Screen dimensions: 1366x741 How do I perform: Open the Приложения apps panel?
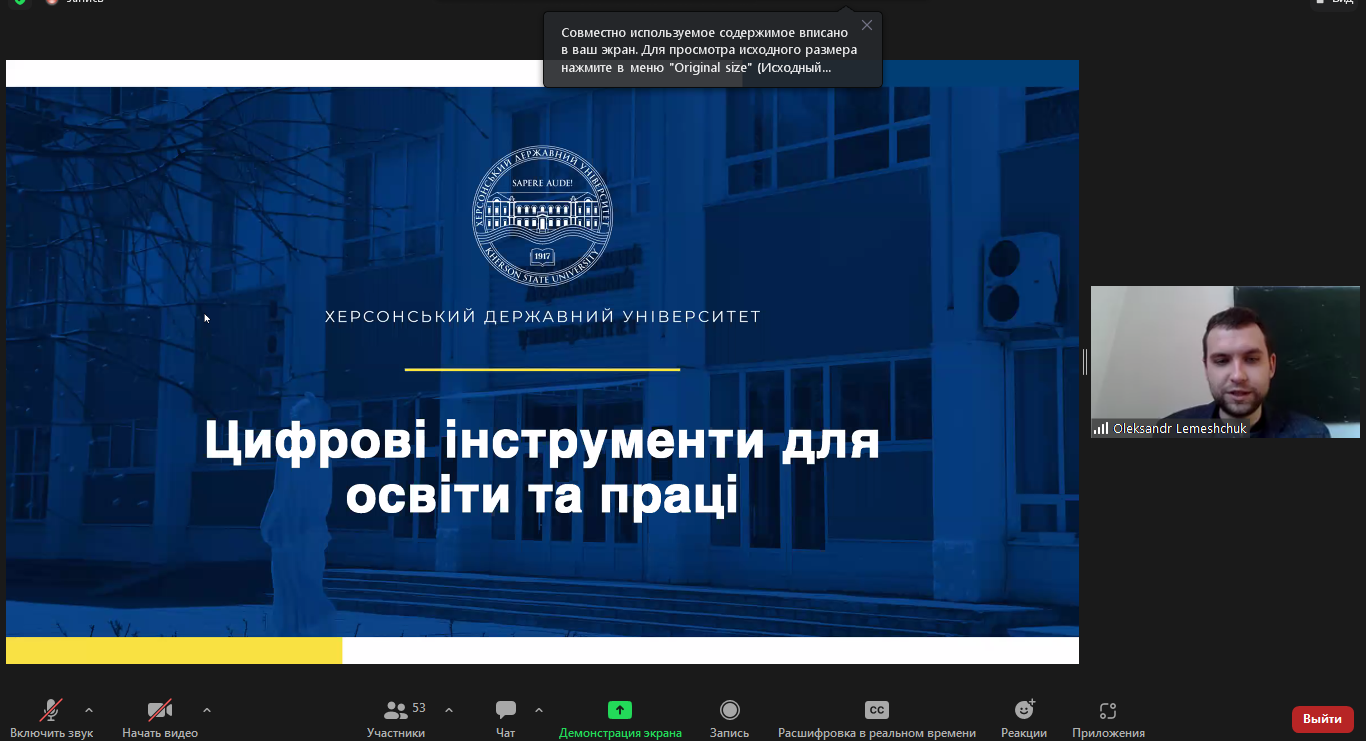(1108, 718)
